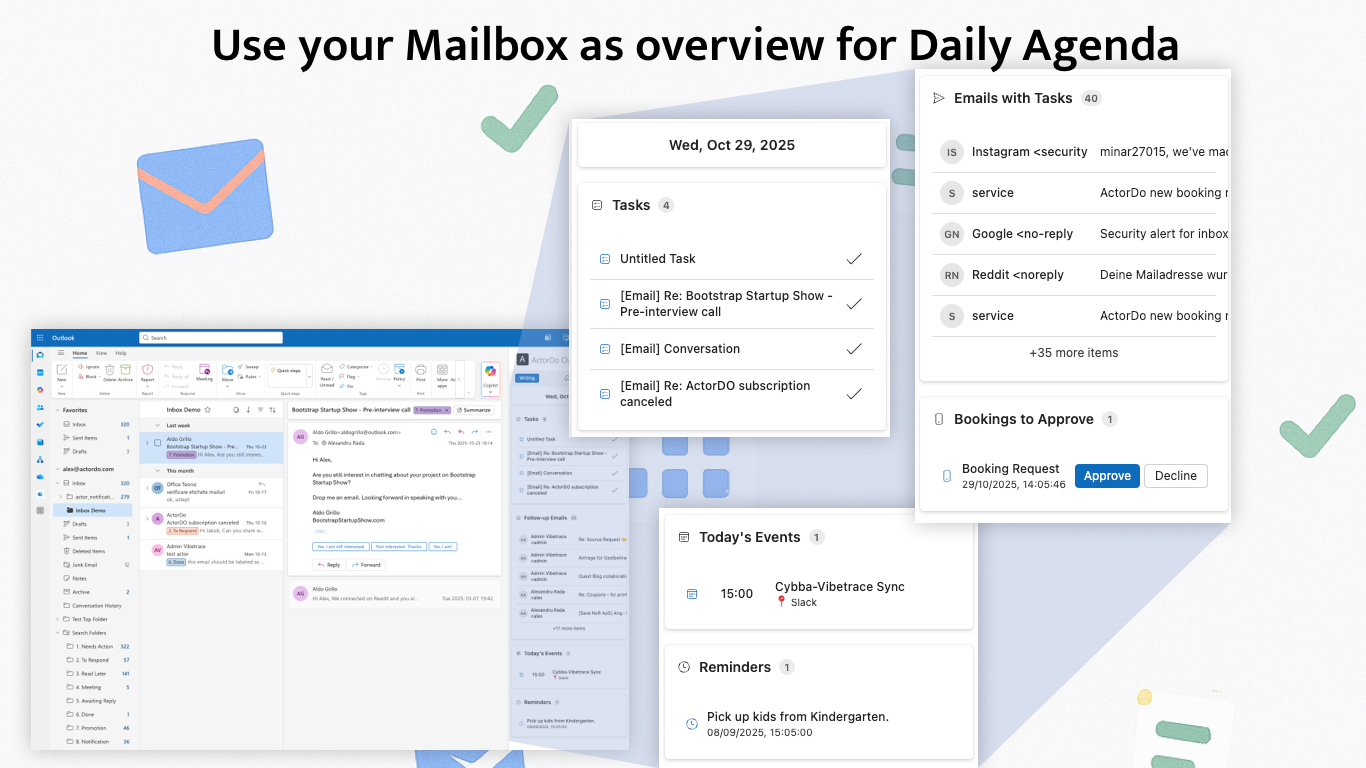This screenshot has height=768, width=1366.
Task: Collapse the Favorites section
Action: click(x=57, y=410)
